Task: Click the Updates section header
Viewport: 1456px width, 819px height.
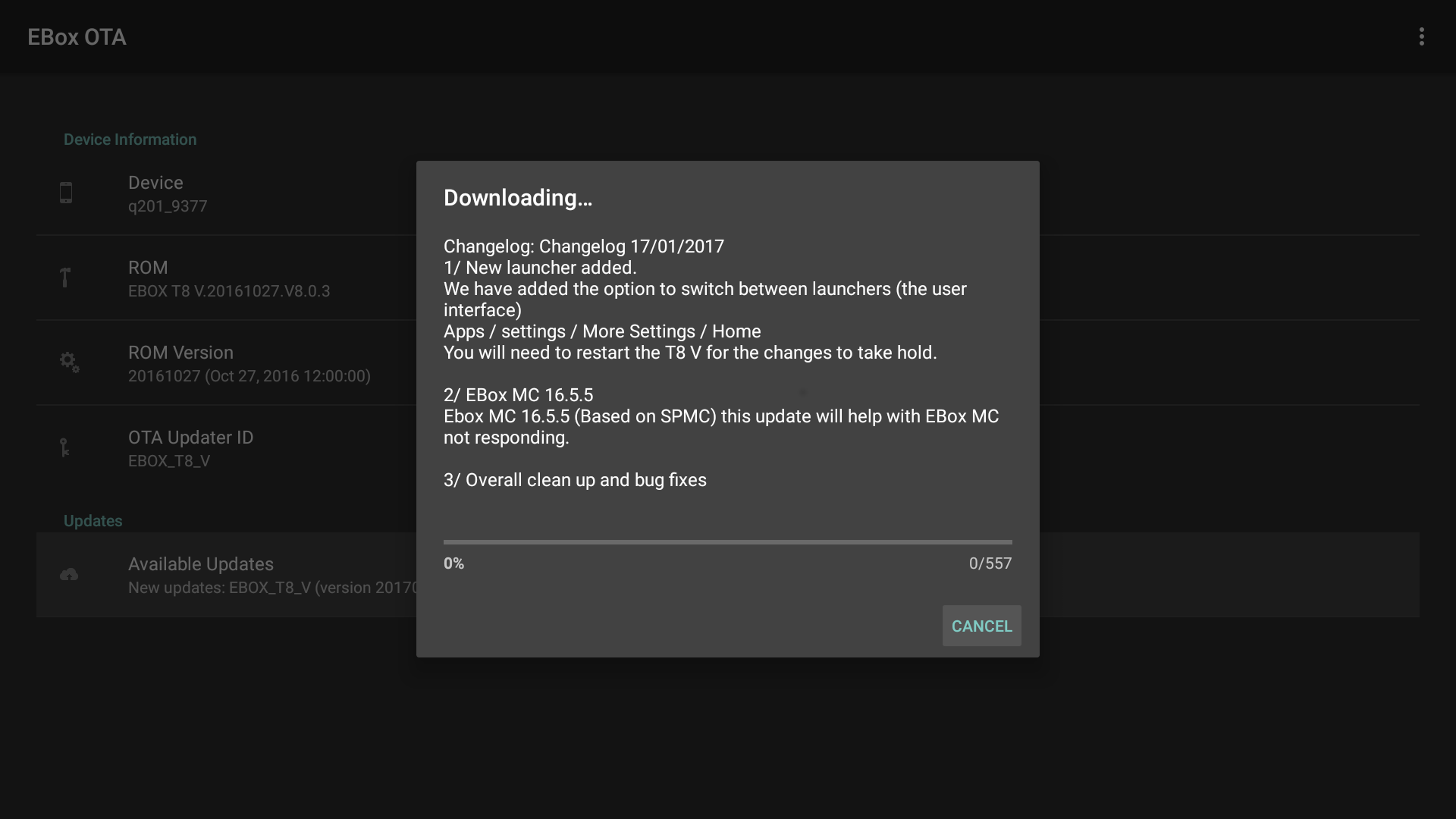Action: [93, 521]
